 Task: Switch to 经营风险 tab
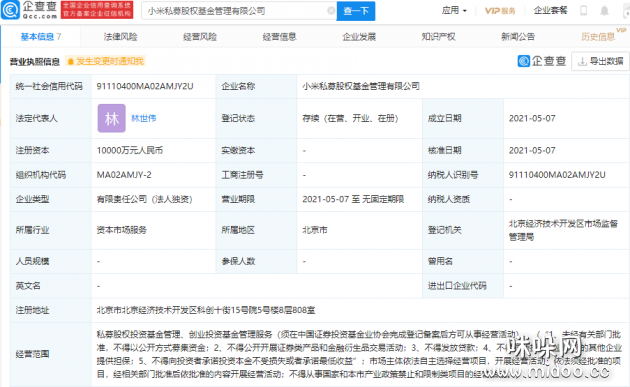click(x=200, y=37)
